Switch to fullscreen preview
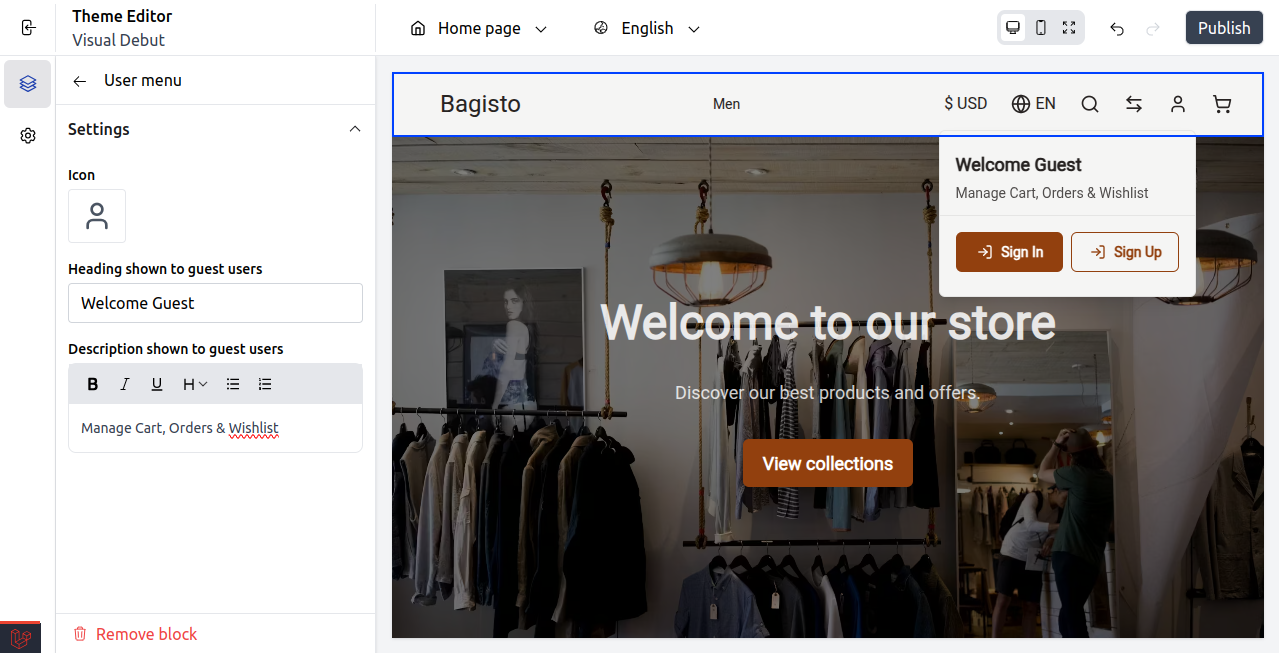 click(x=1069, y=28)
